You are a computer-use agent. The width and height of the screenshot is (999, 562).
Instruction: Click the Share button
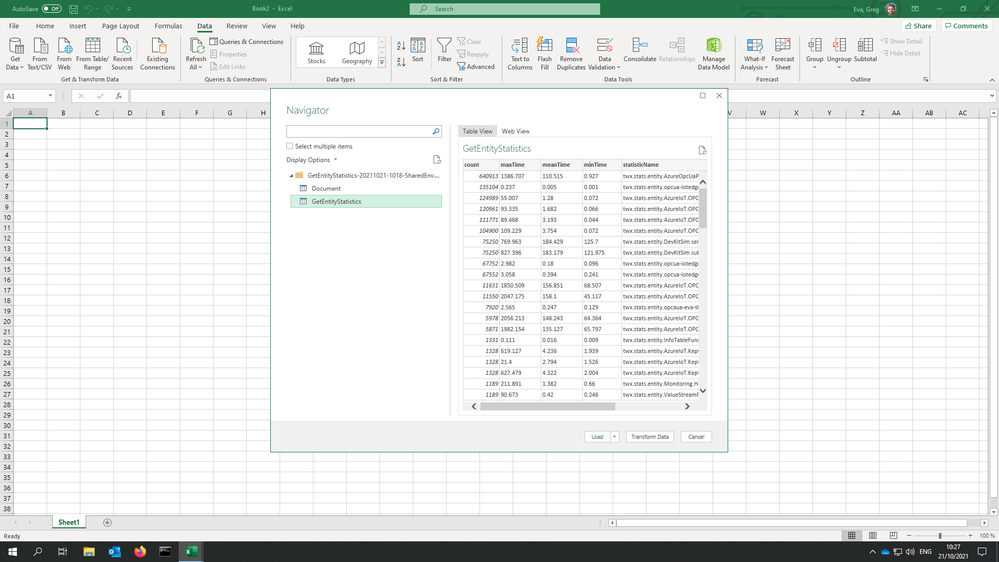919,26
